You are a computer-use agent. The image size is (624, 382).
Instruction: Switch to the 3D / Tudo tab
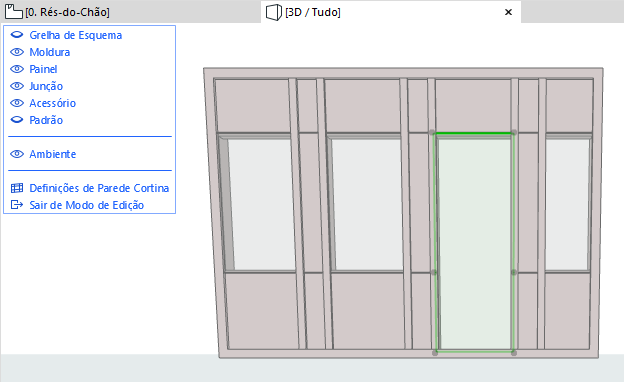(391, 12)
